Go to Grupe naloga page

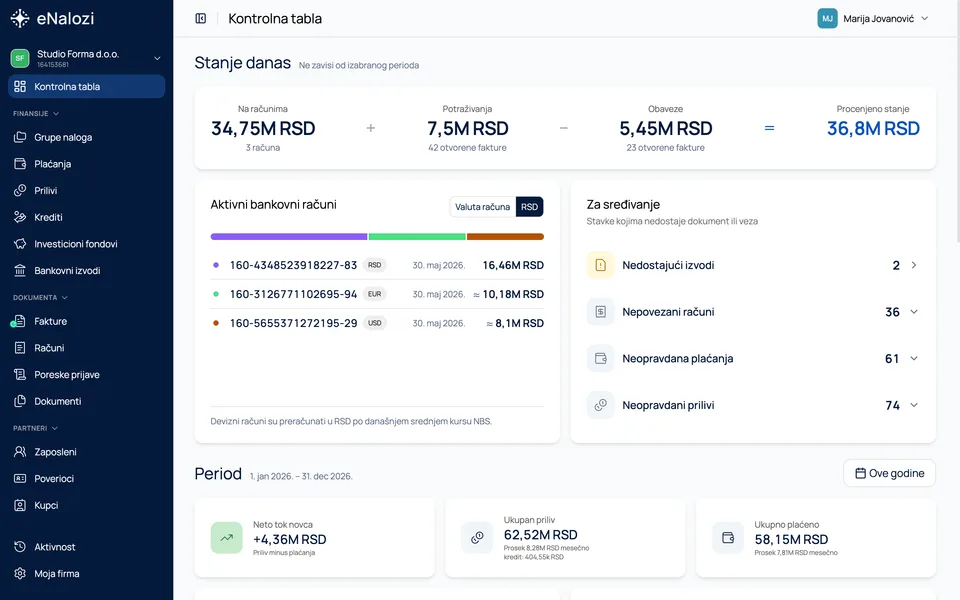point(86,137)
